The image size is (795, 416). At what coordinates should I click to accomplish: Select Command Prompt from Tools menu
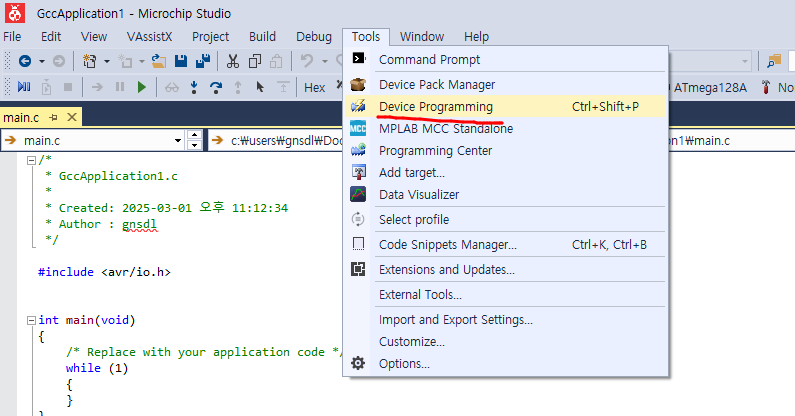[x=505, y=60]
